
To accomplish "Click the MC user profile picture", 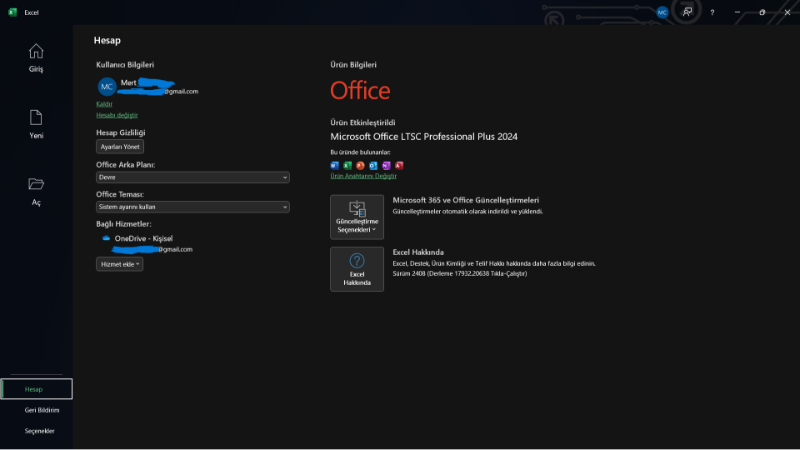I will click(107, 87).
